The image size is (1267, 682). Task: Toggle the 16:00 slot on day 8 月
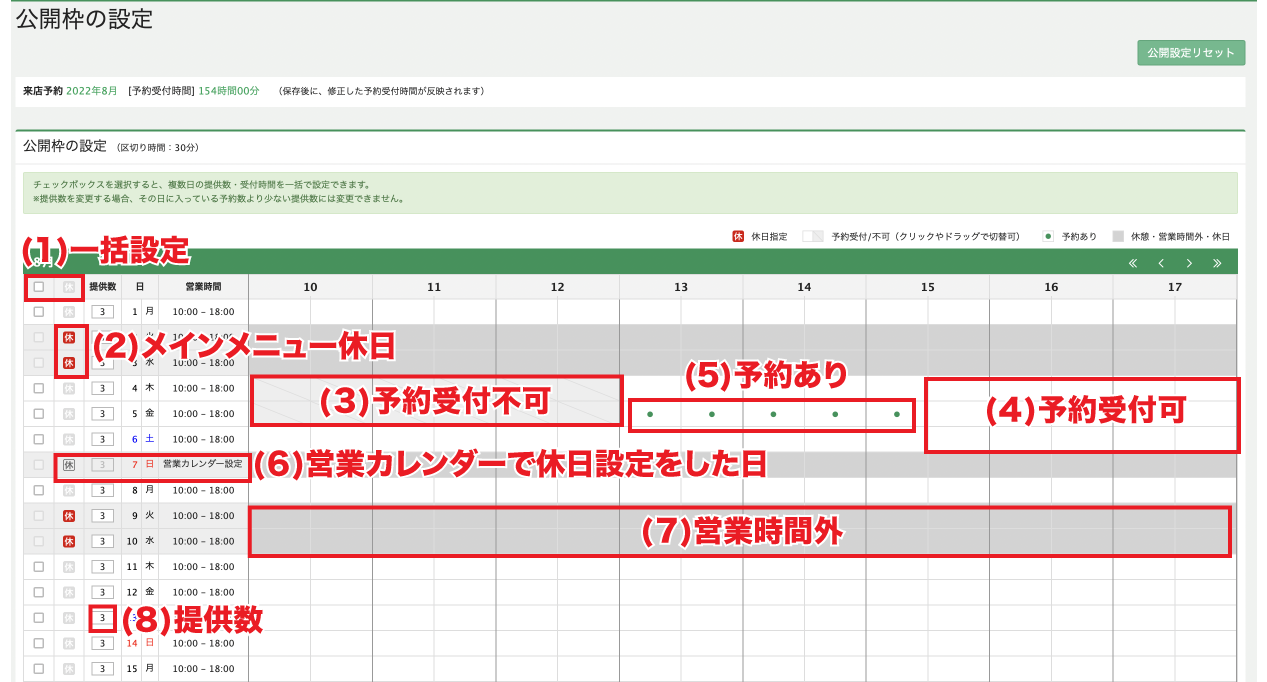tap(1020, 490)
